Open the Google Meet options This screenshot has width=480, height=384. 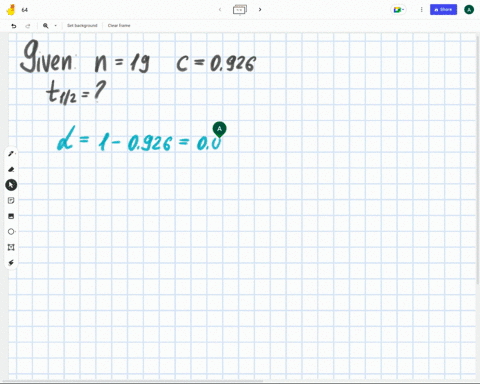click(398, 10)
